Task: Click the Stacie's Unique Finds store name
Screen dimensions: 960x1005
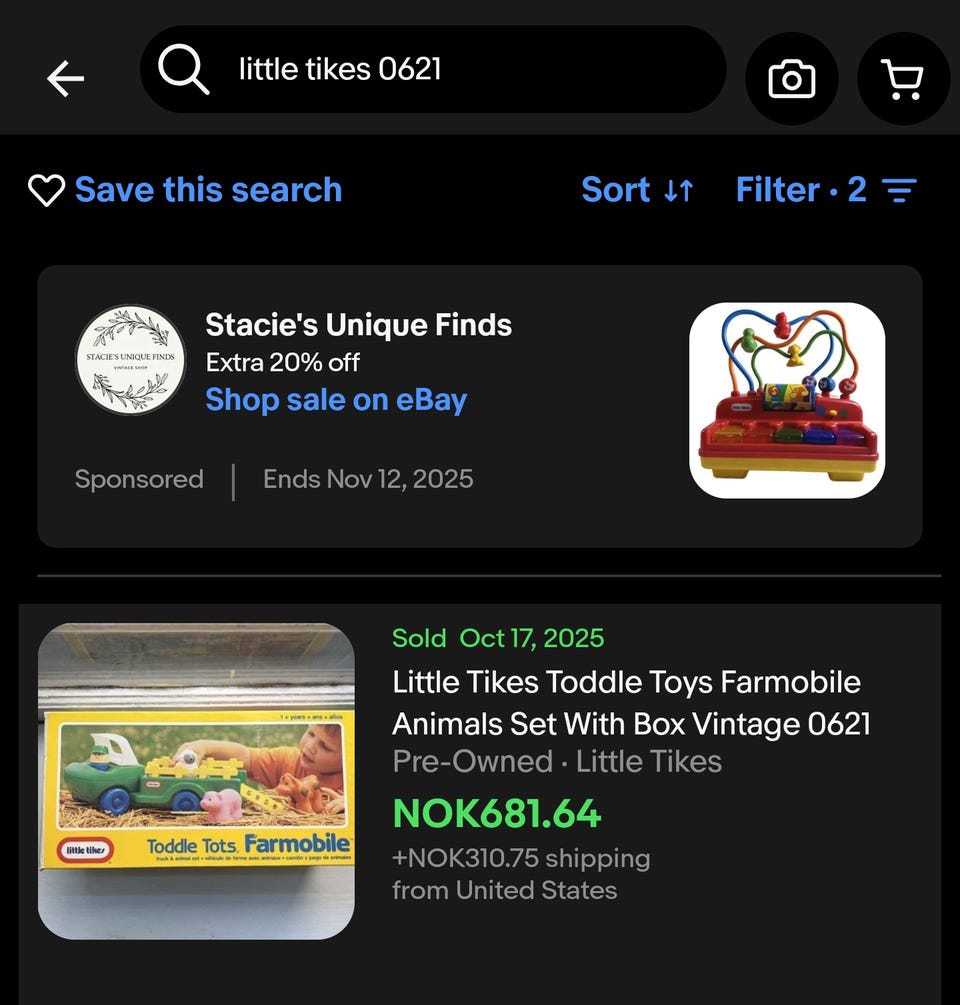Action: click(358, 325)
